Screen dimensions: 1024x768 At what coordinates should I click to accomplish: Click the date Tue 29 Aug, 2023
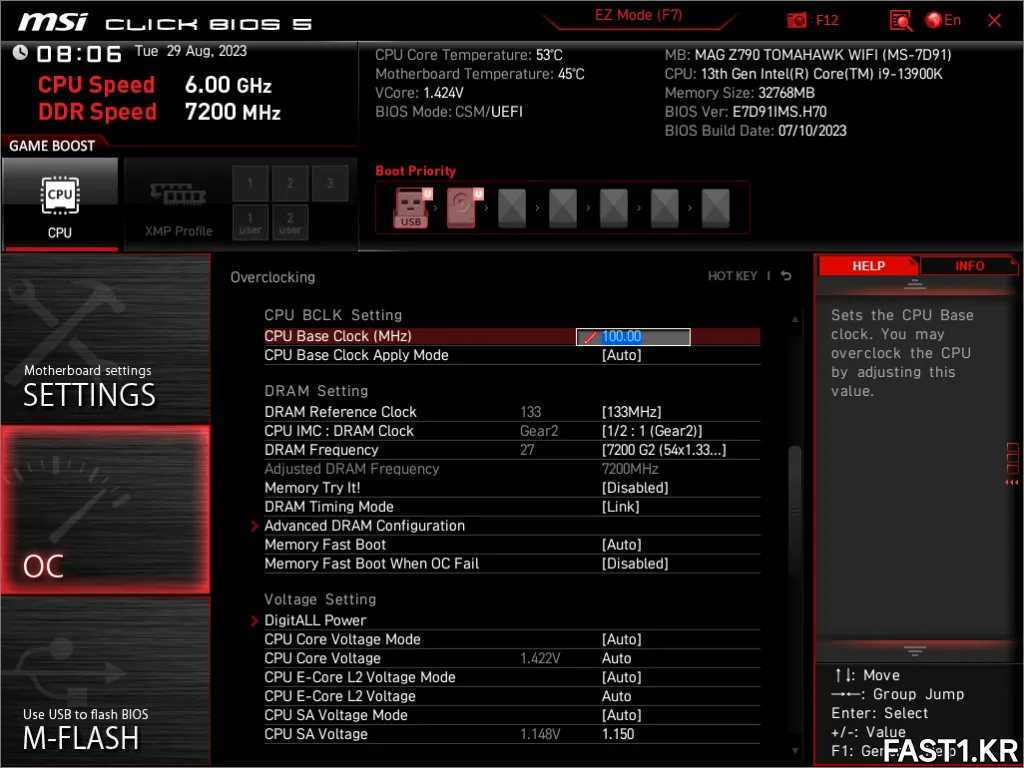click(x=191, y=51)
